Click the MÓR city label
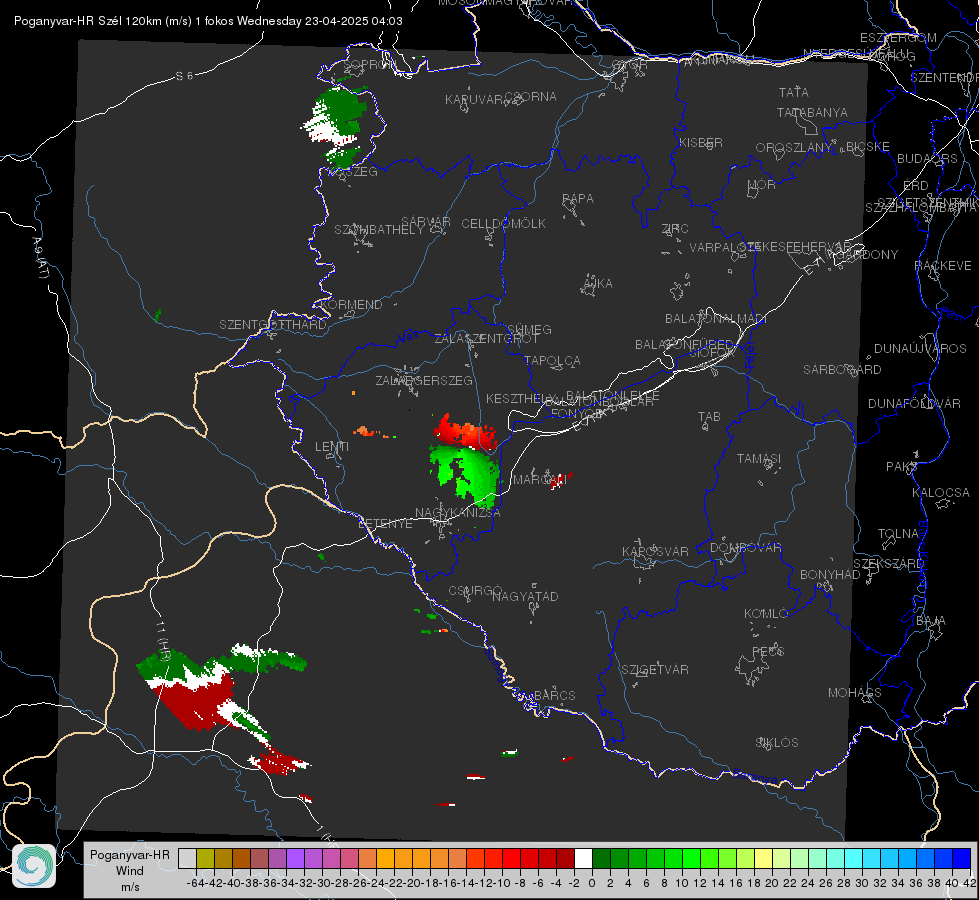979x900 pixels. click(762, 185)
